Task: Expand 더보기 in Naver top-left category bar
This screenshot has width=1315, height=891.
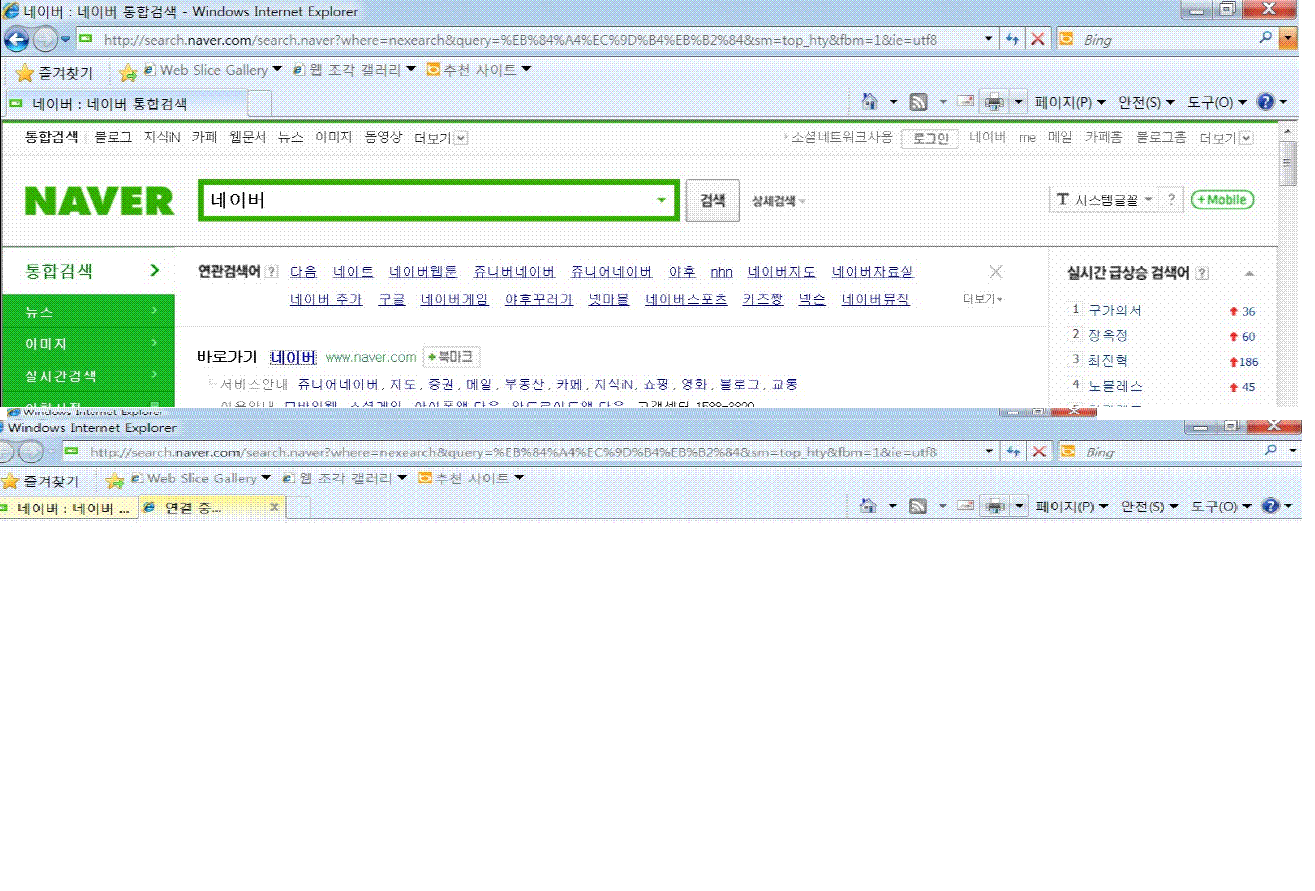Action: pyautogui.click(x=441, y=138)
